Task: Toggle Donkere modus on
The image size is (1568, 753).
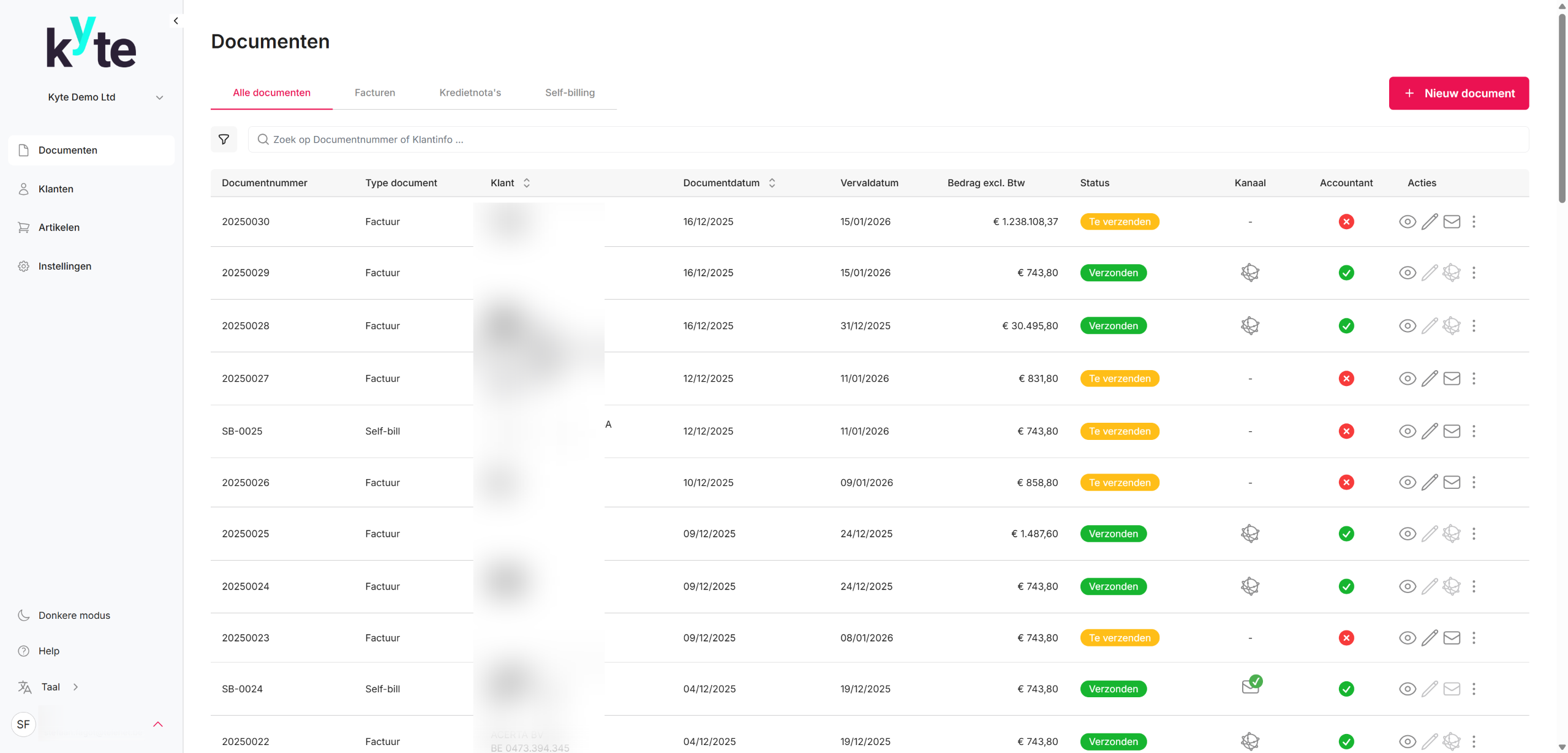Action: click(73, 615)
